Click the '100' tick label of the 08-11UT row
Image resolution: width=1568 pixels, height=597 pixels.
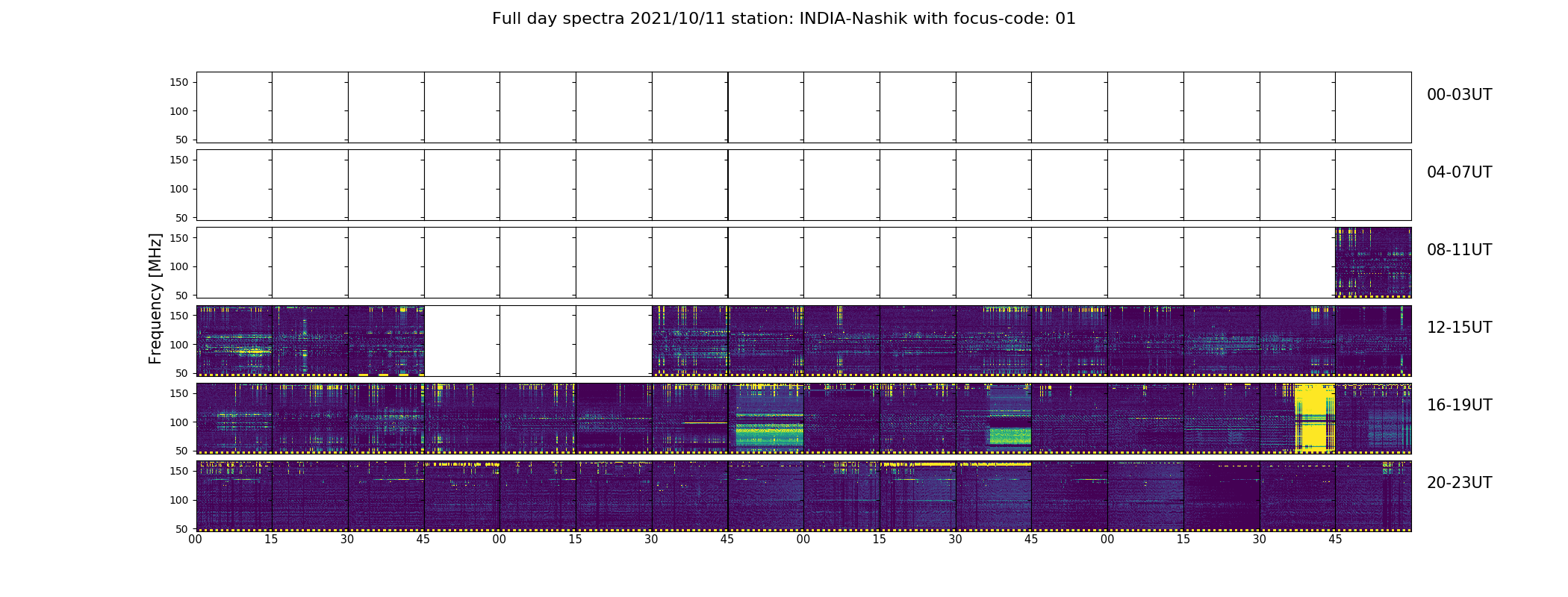(x=178, y=266)
